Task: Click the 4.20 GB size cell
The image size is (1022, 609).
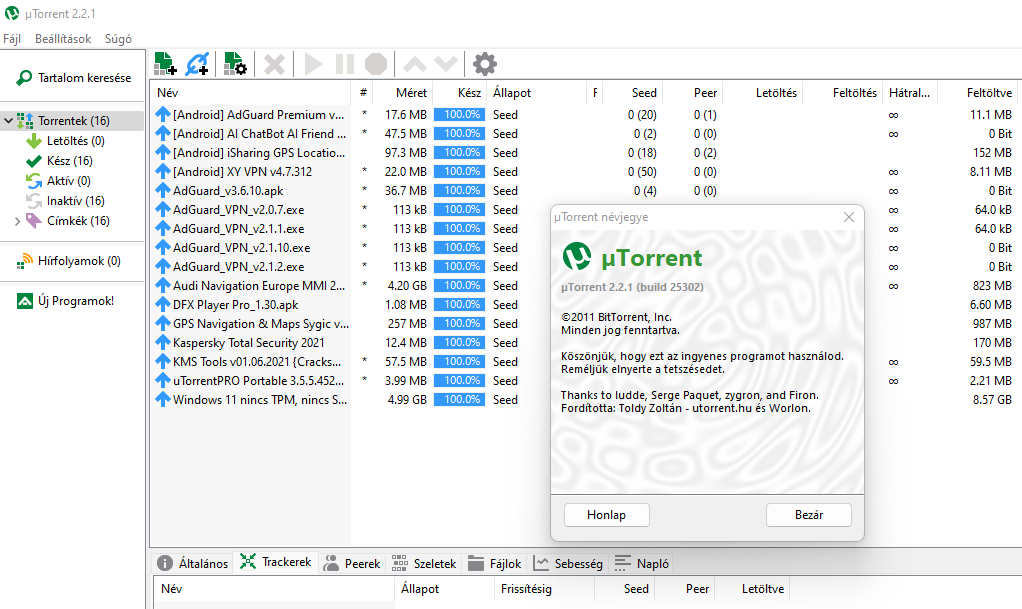Action: (x=407, y=285)
